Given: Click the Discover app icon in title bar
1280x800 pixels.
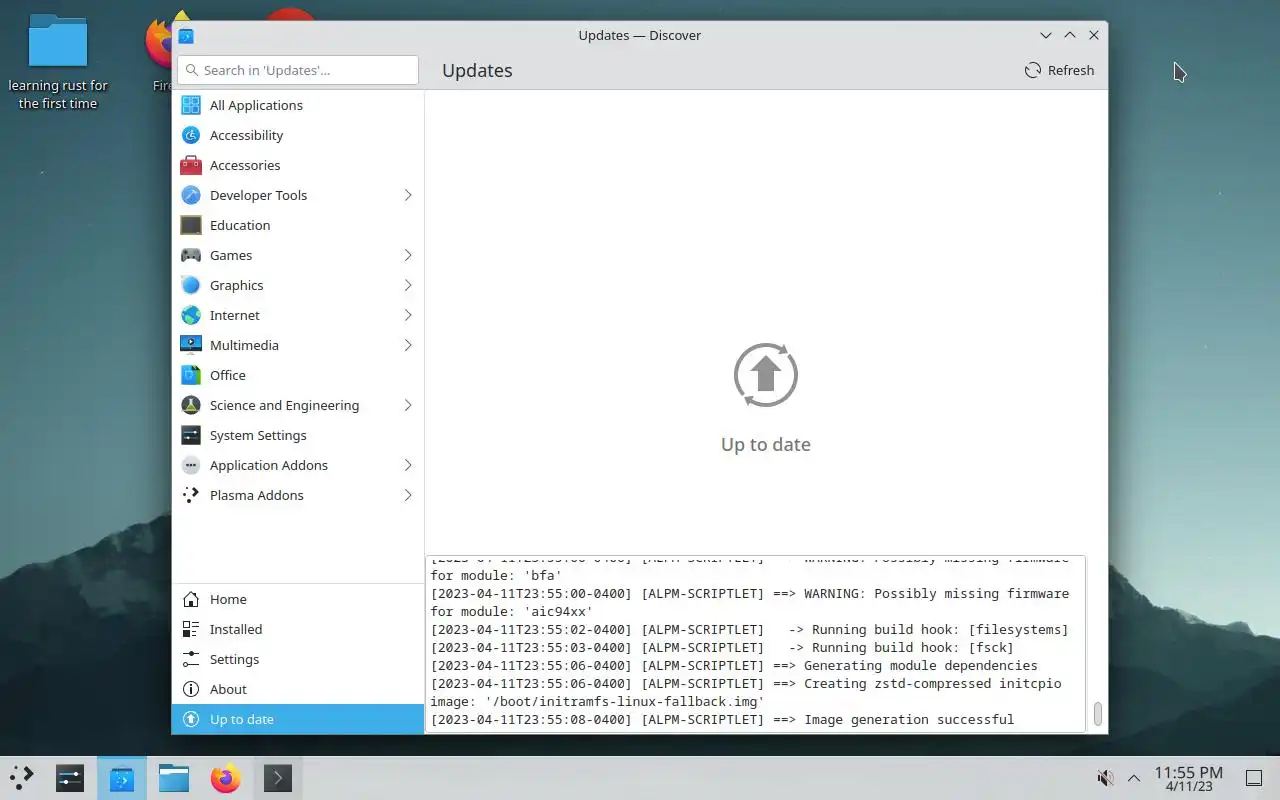Looking at the screenshot, I should point(186,35).
